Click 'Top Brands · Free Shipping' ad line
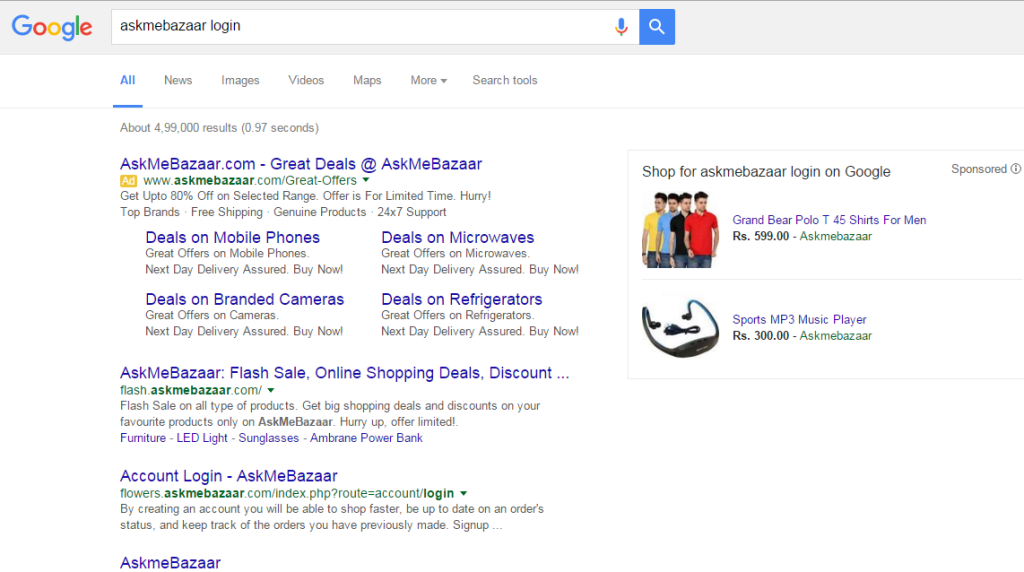Viewport: 1024px width, 572px height. (x=283, y=212)
